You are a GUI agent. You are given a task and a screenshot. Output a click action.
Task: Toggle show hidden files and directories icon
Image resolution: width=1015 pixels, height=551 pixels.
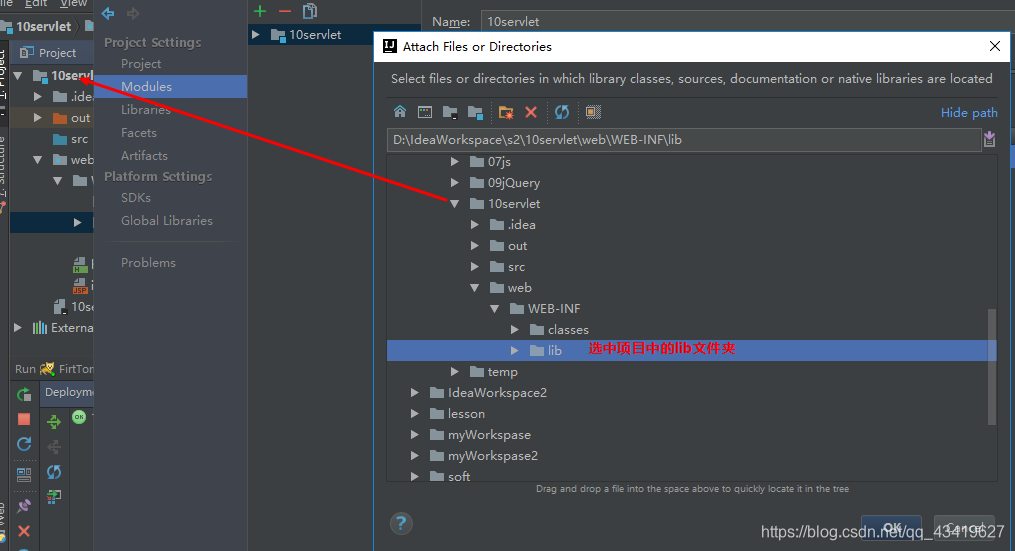[593, 112]
